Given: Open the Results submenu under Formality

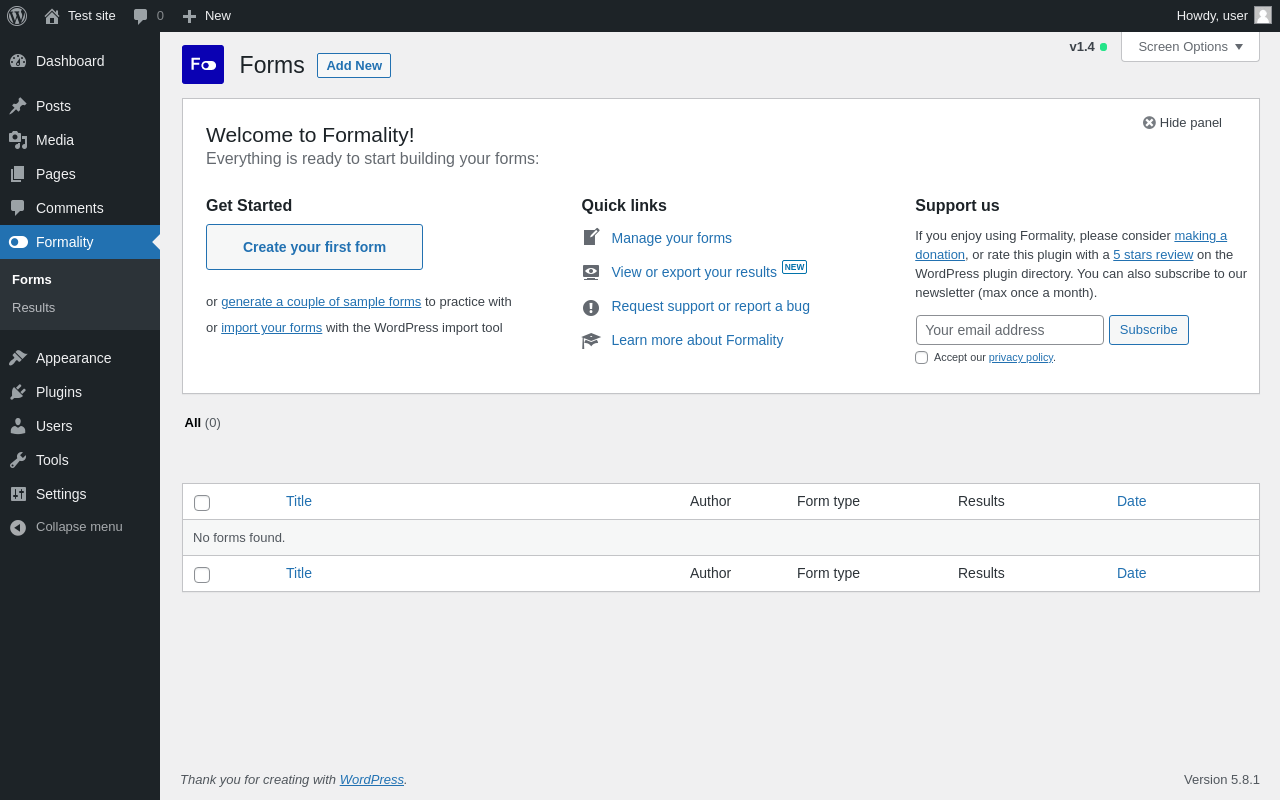Looking at the screenshot, I should (x=34, y=308).
